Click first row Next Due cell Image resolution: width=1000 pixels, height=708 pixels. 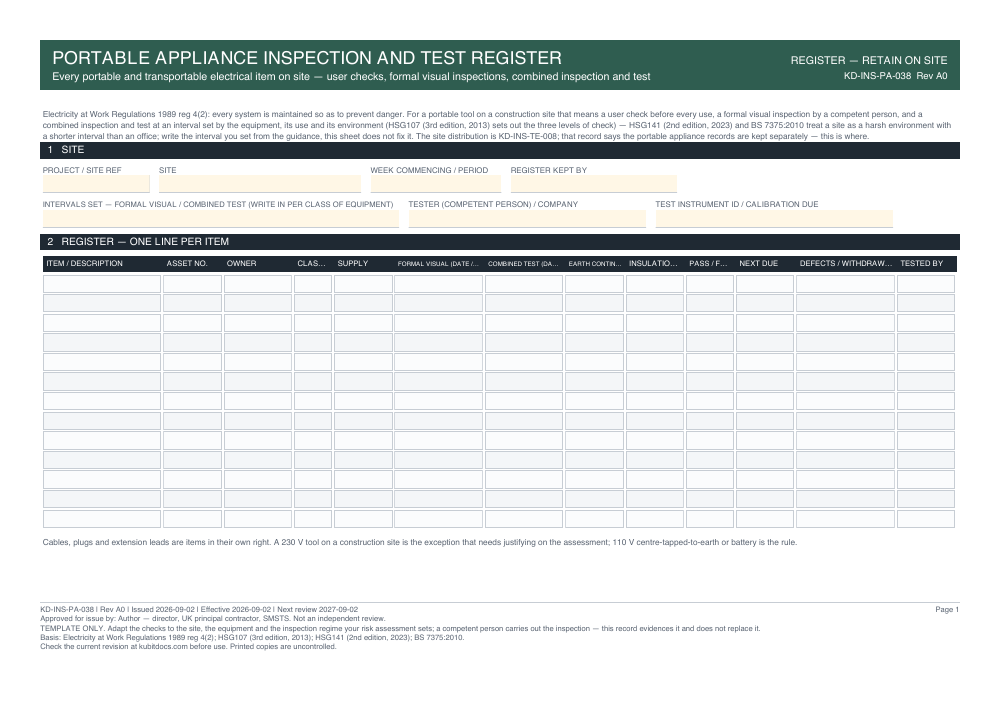[x=765, y=284]
